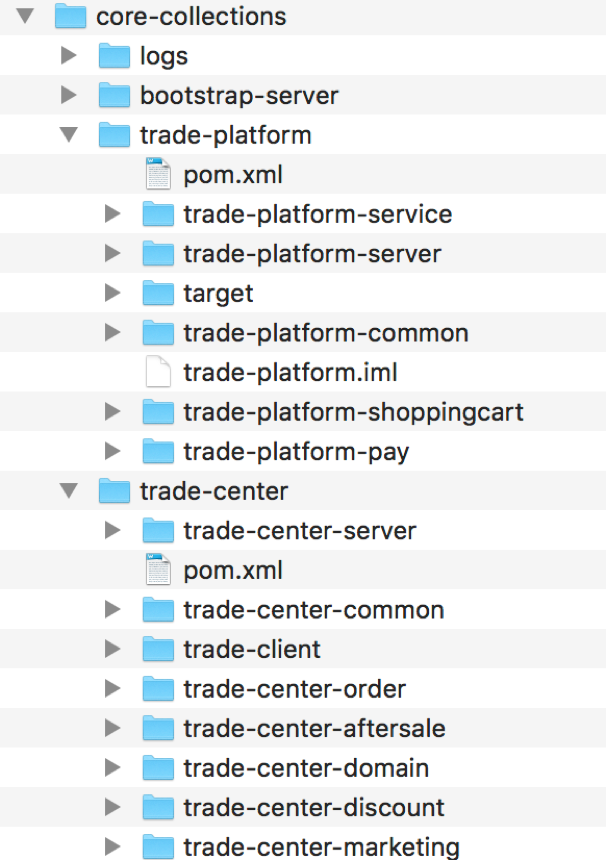
Task: Click the target folder icon
Action: pyautogui.click(x=158, y=292)
